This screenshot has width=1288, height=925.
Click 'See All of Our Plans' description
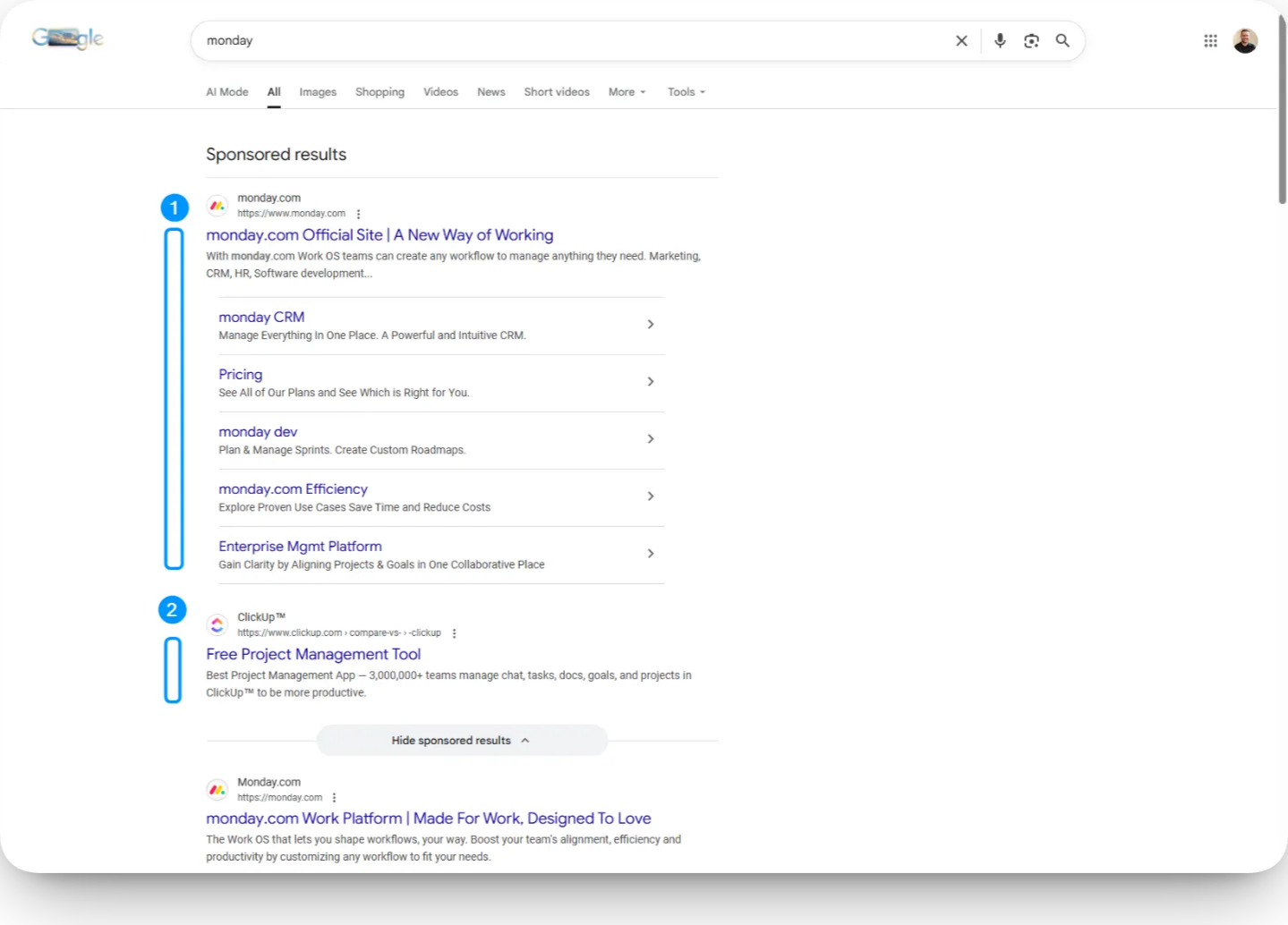344,393
